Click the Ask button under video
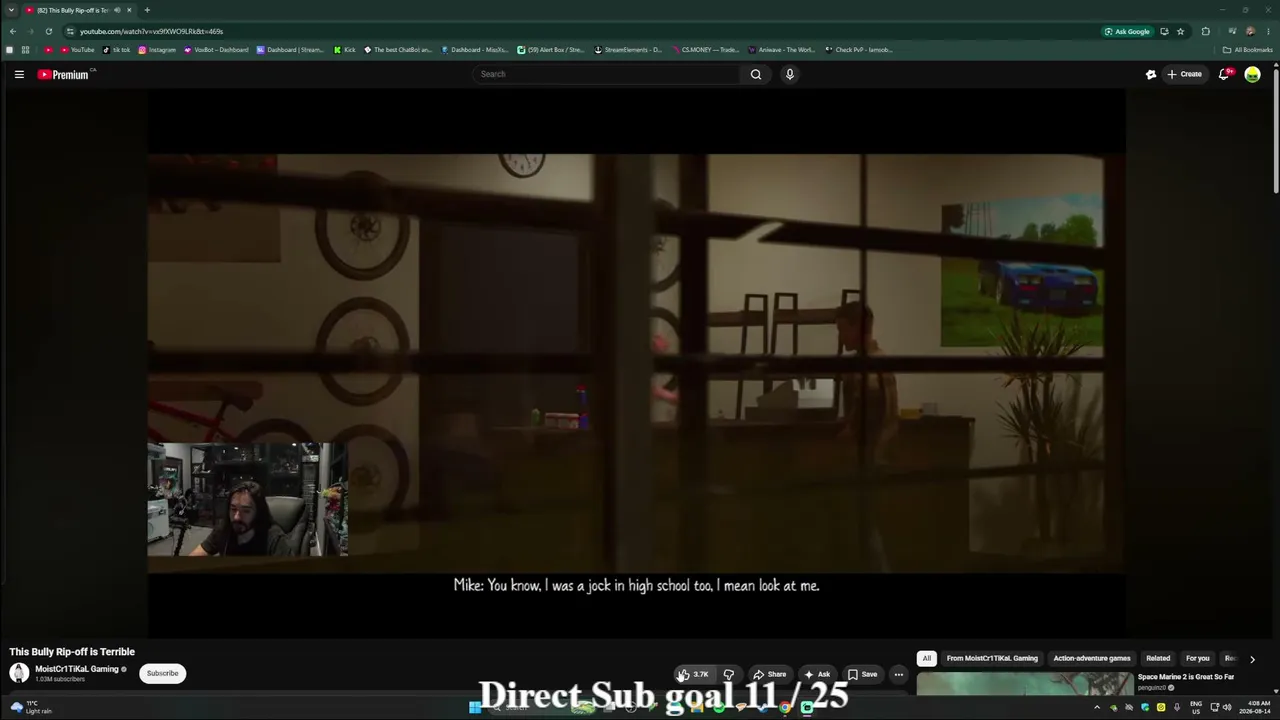This screenshot has height=720, width=1280. click(817, 674)
